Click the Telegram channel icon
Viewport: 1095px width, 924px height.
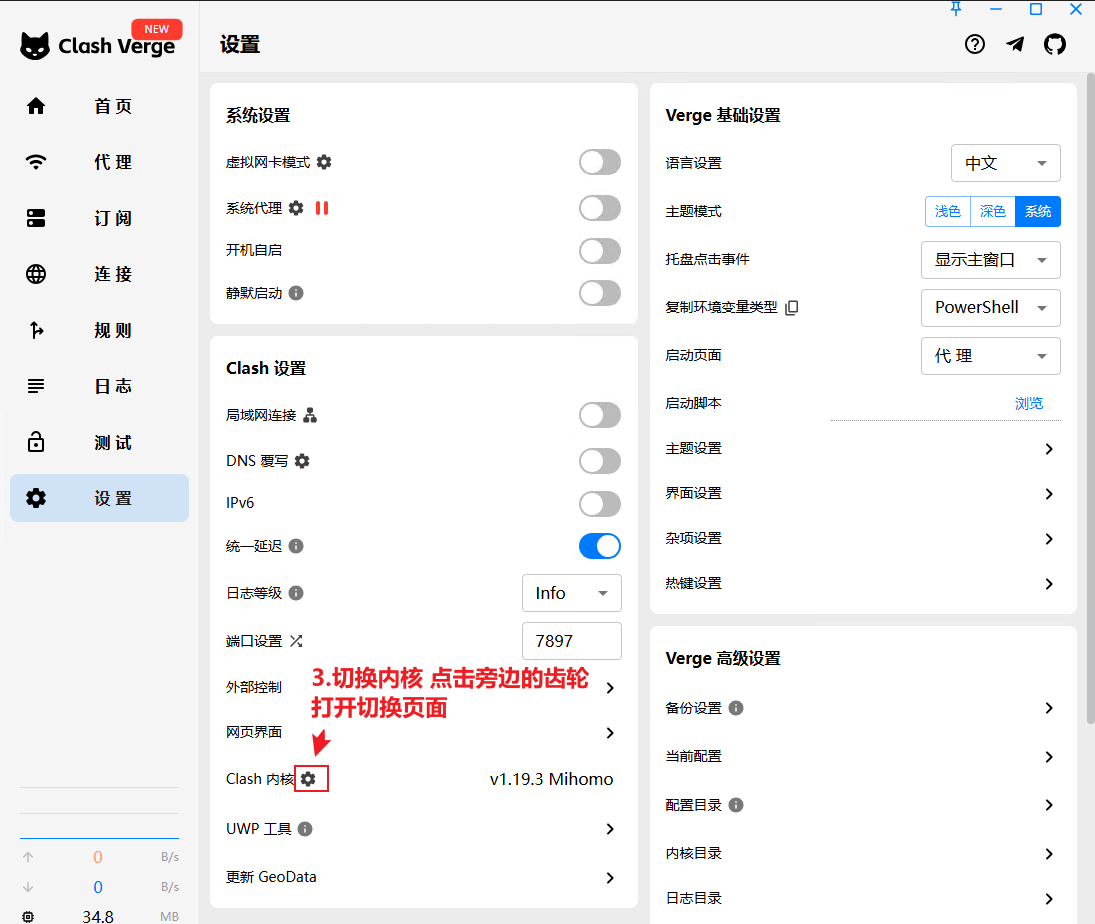pyautogui.click(x=1015, y=44)
